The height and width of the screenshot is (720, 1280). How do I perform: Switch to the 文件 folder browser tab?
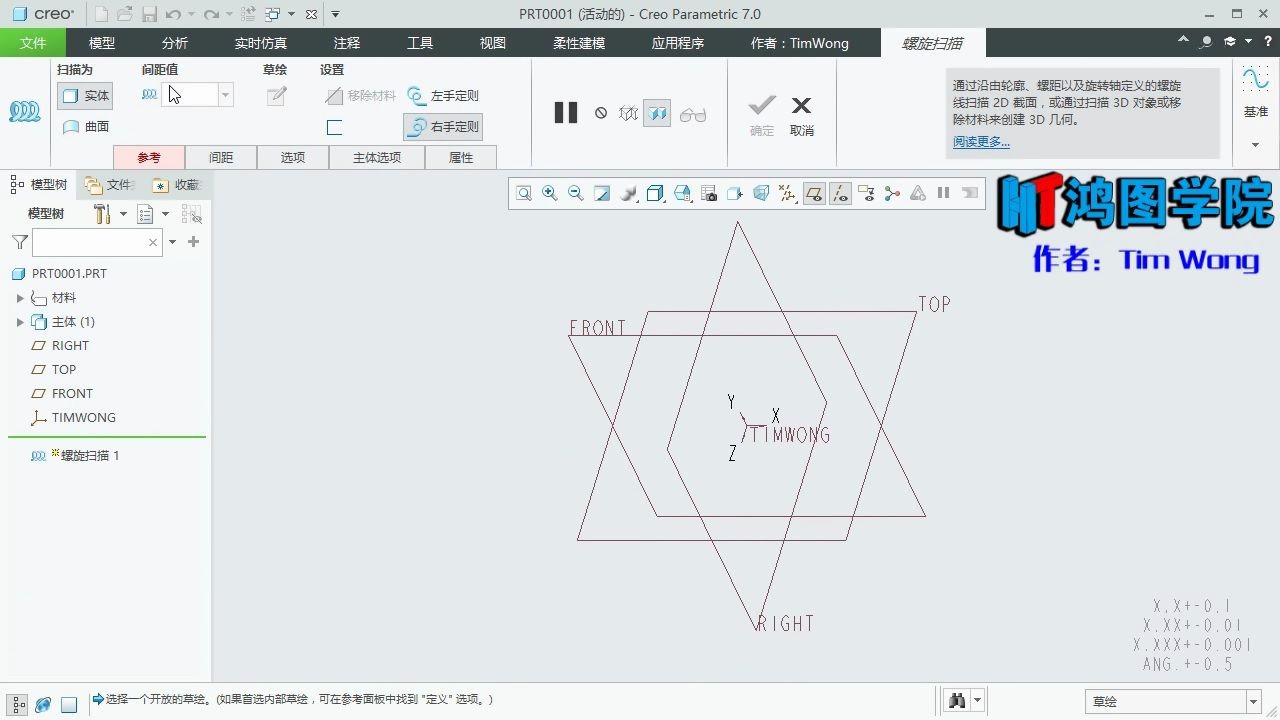click(x=110, y=185)
